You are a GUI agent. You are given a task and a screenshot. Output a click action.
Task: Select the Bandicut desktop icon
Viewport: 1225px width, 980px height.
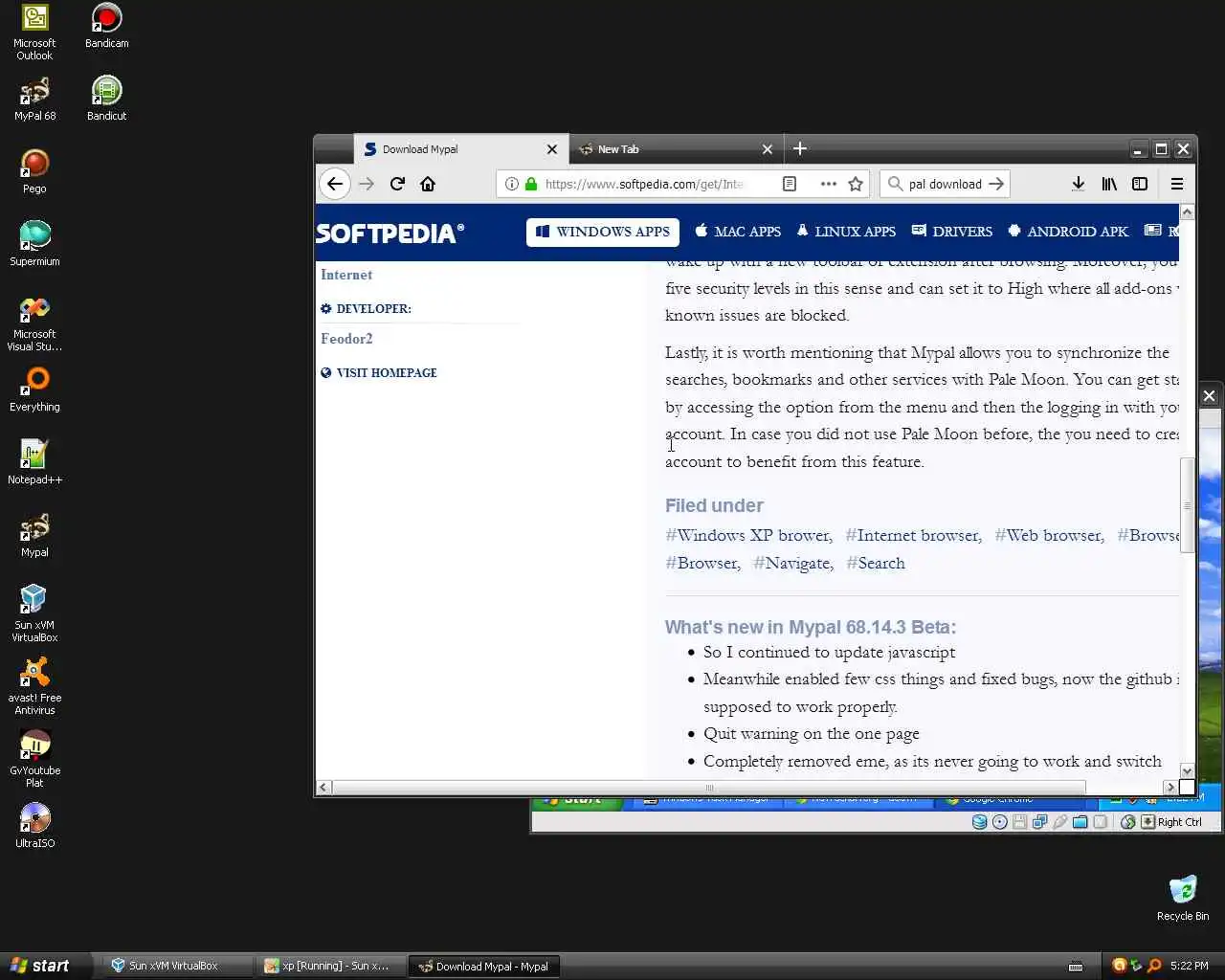tap(106, 100)
